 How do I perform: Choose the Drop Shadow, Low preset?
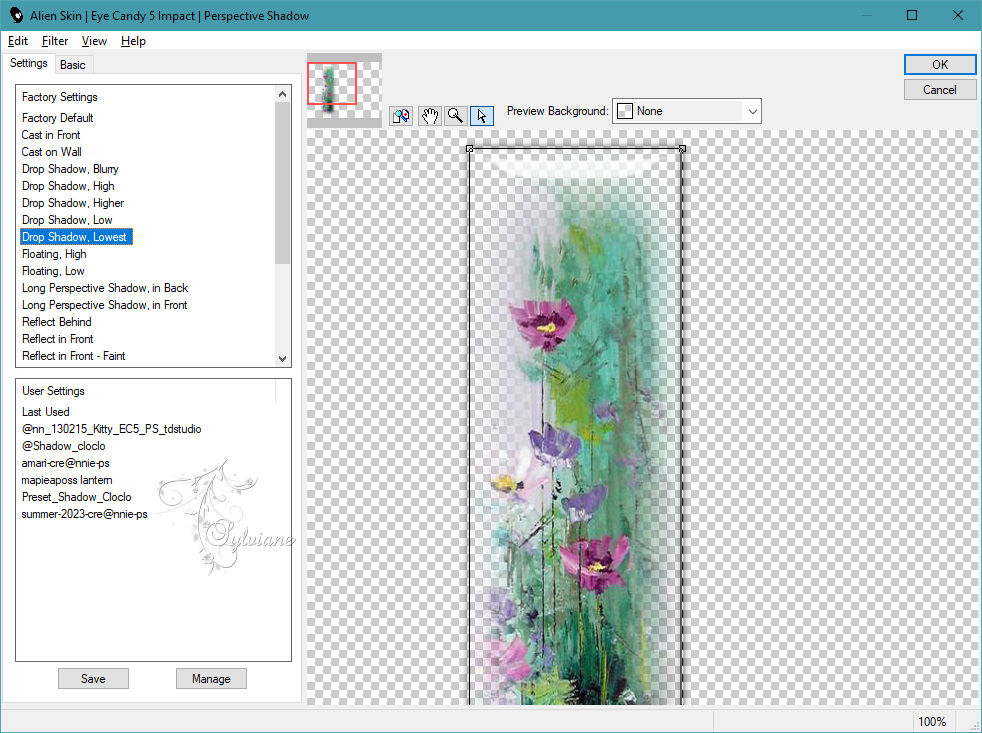click(67, 219)
